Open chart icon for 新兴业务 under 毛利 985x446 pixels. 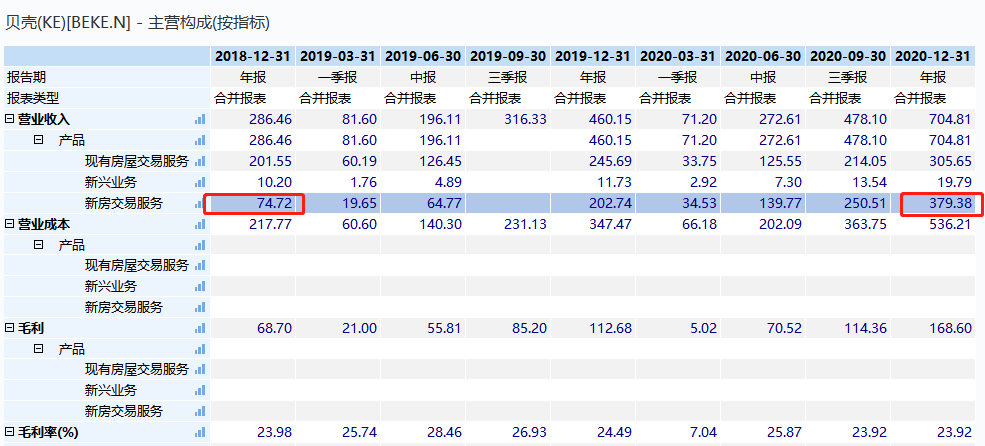pos(200,390)
